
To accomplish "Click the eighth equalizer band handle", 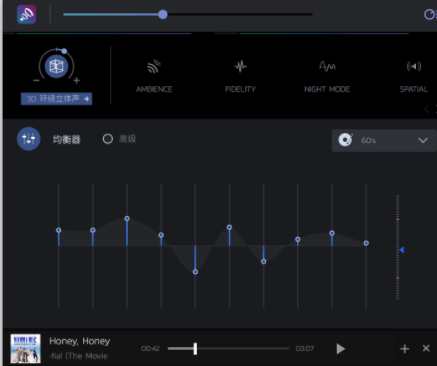I will point(298,239).
